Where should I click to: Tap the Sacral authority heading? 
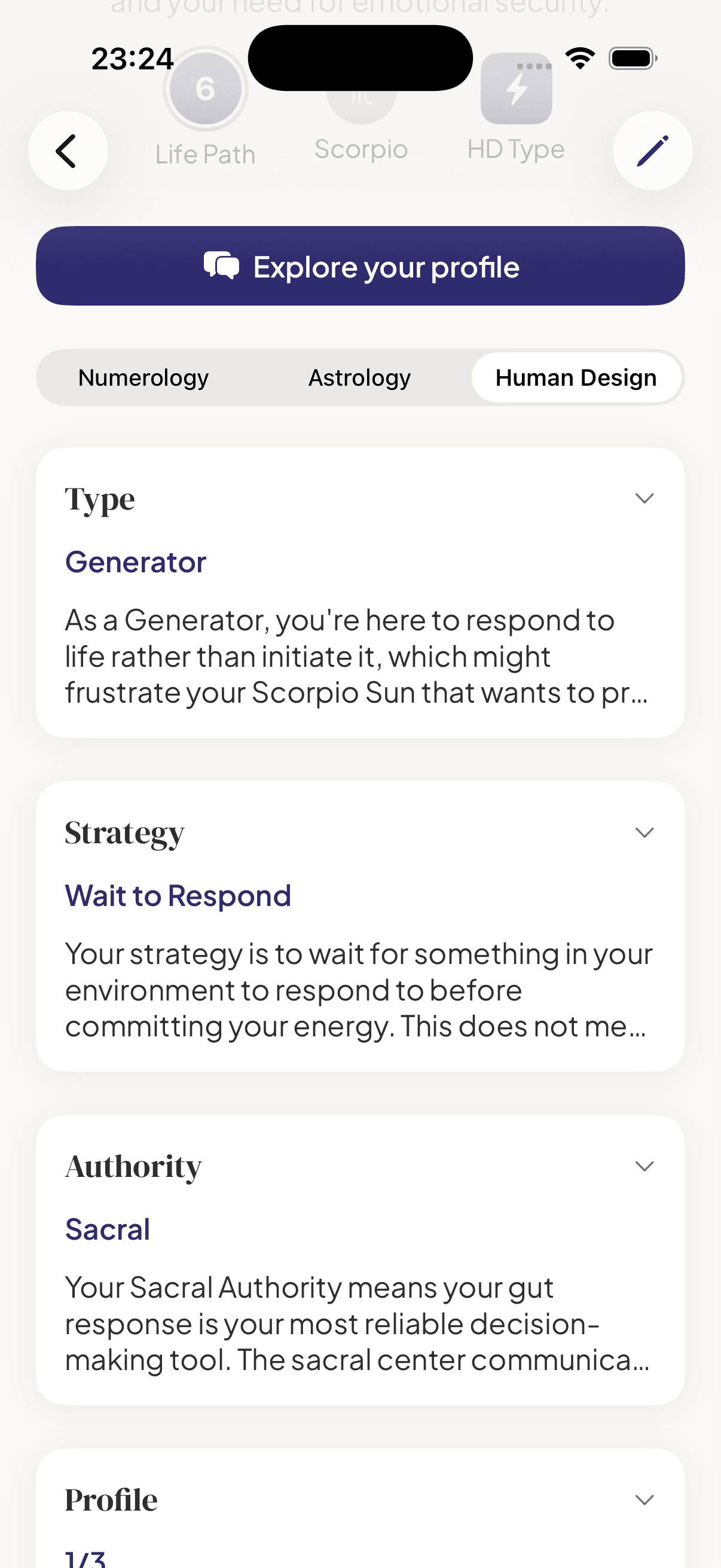(x=108, y=1229)
